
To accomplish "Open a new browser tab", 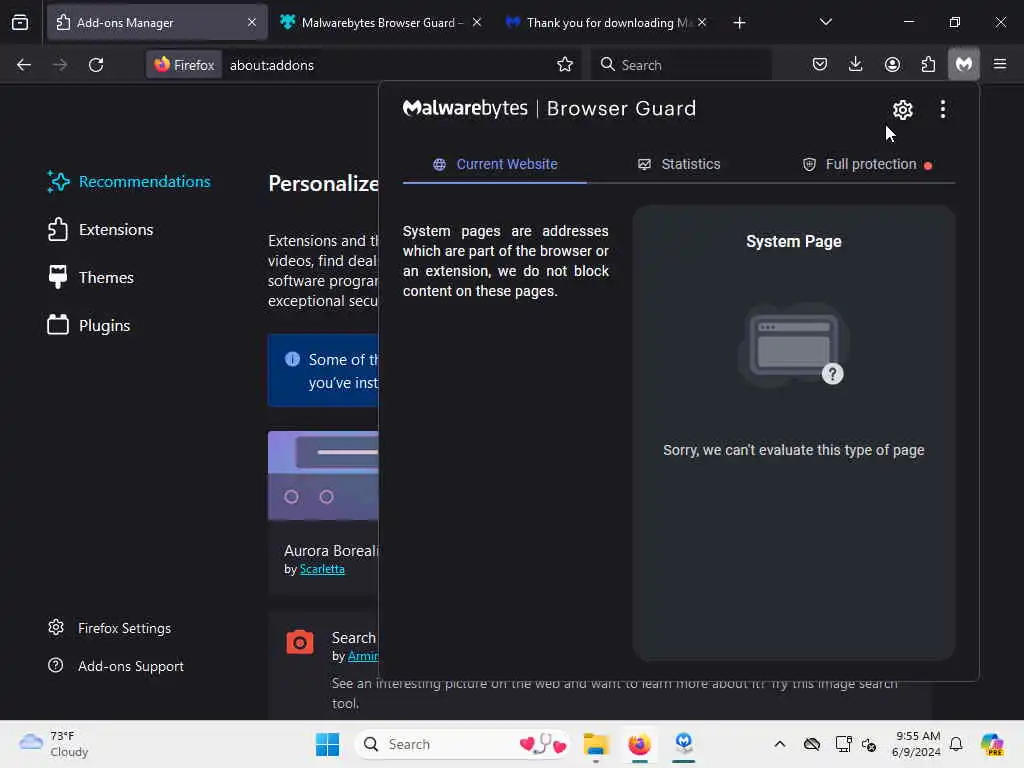I will pyautogui.click(x=739, y=23).
